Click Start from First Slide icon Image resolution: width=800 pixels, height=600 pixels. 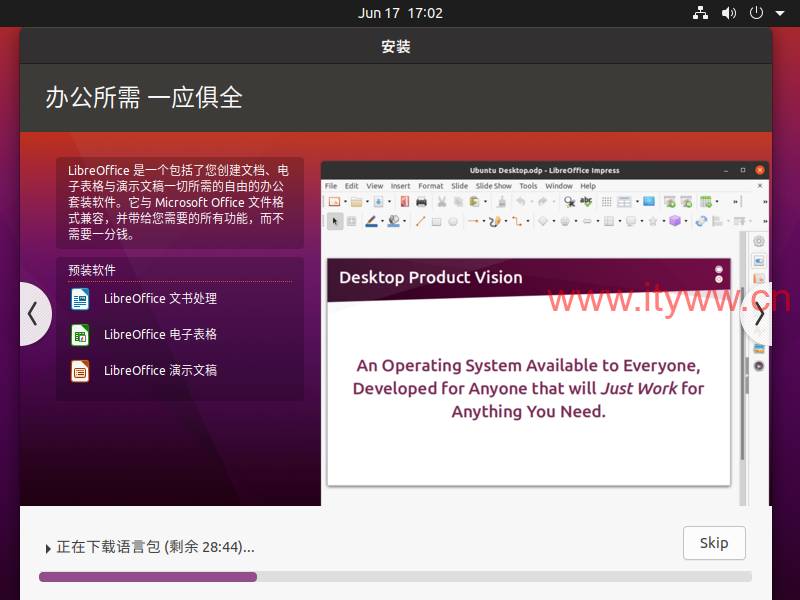(669, 202)
